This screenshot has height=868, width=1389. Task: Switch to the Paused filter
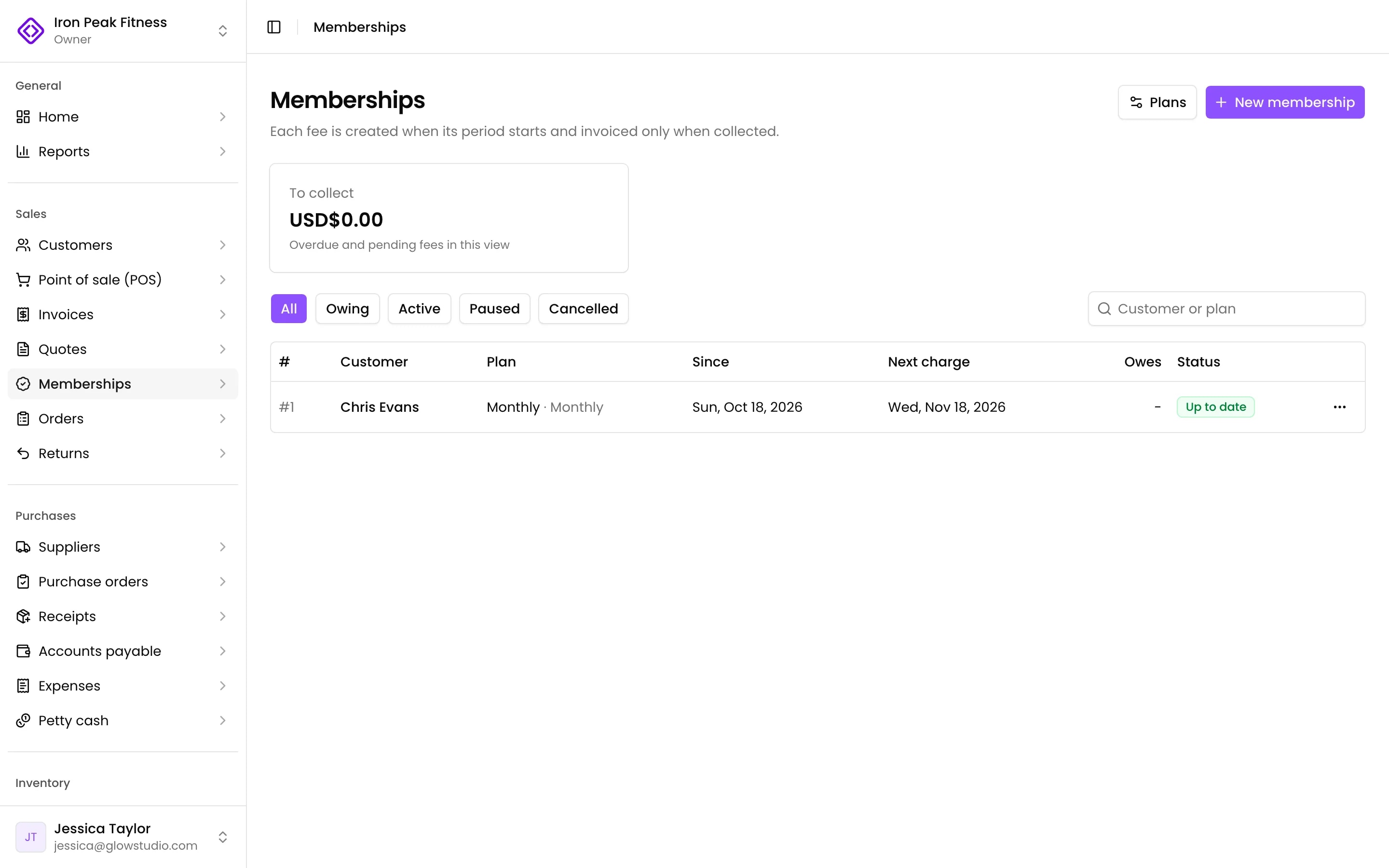494,309
